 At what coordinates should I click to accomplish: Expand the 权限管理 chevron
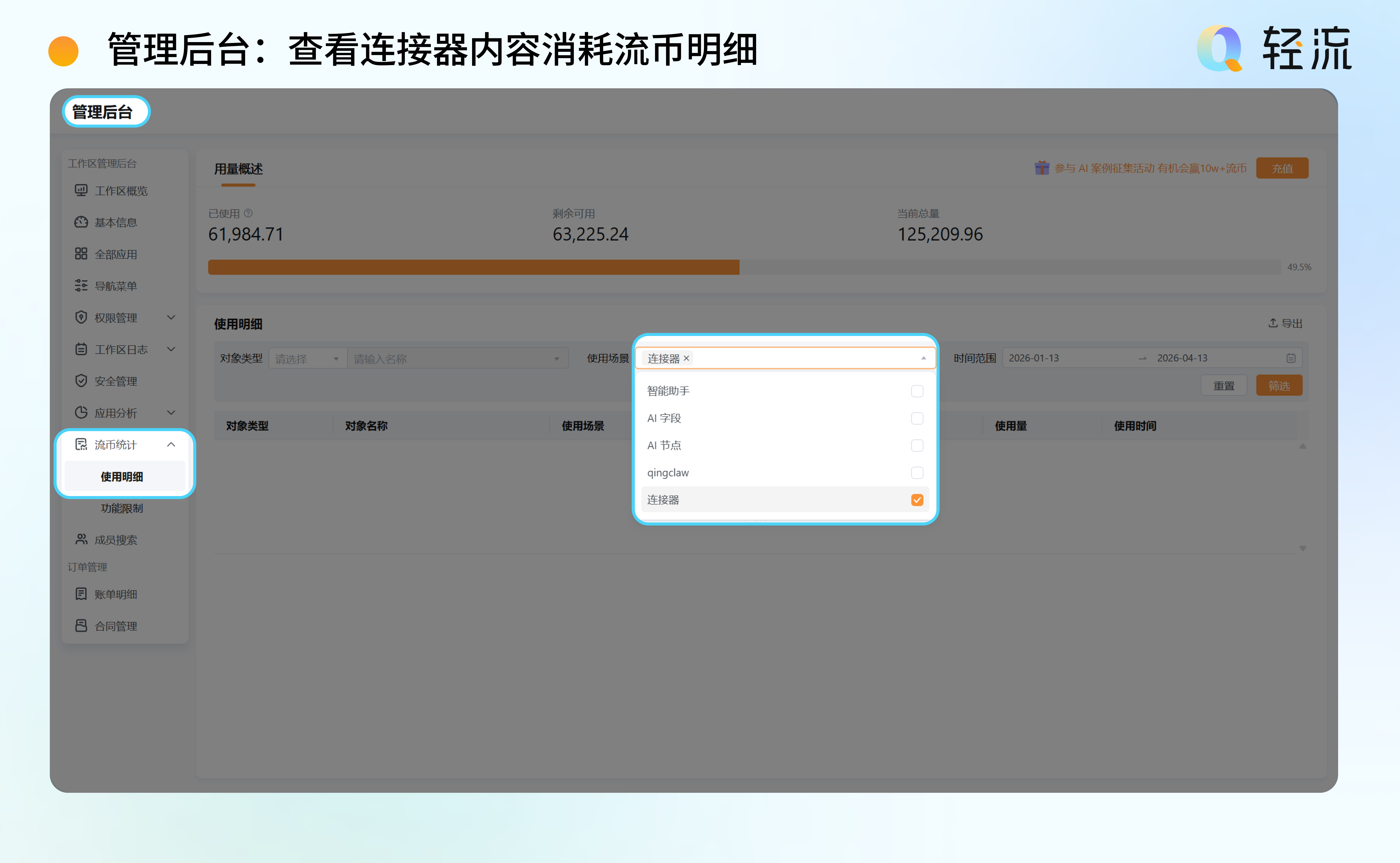click(171, 317)
